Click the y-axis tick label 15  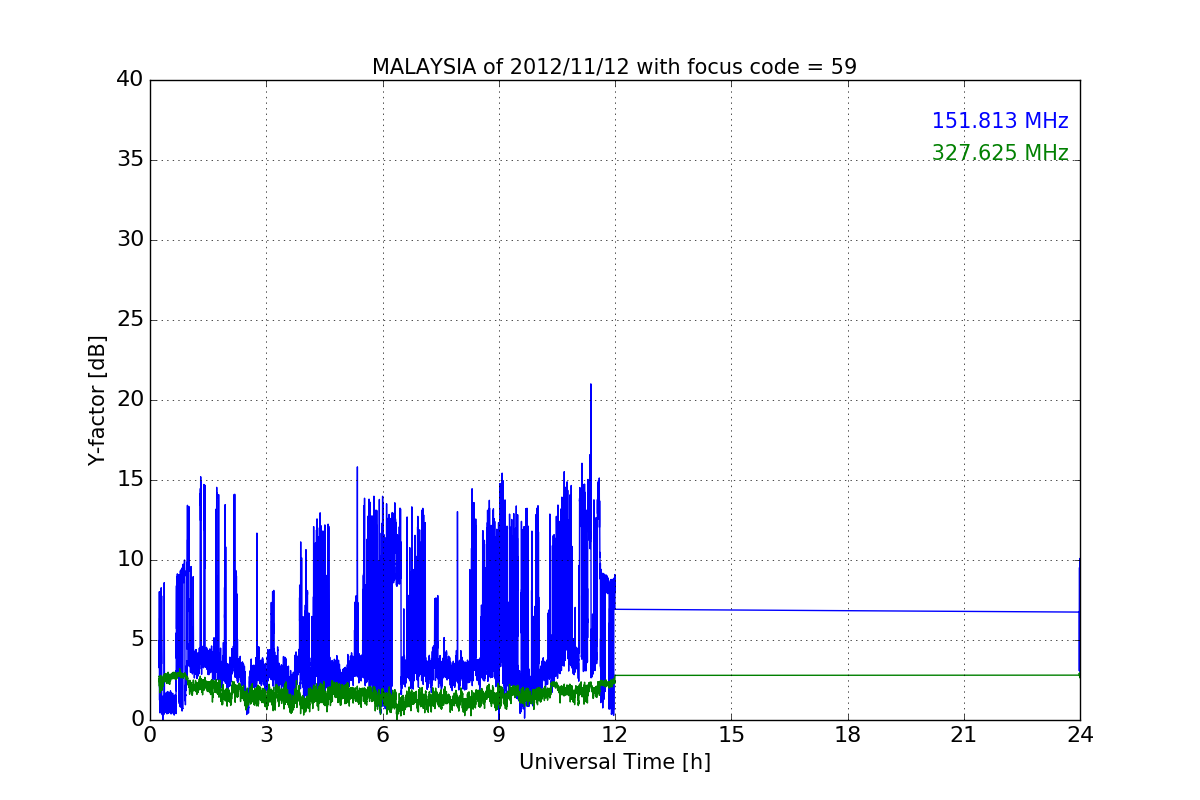click(x=130, y=480)
